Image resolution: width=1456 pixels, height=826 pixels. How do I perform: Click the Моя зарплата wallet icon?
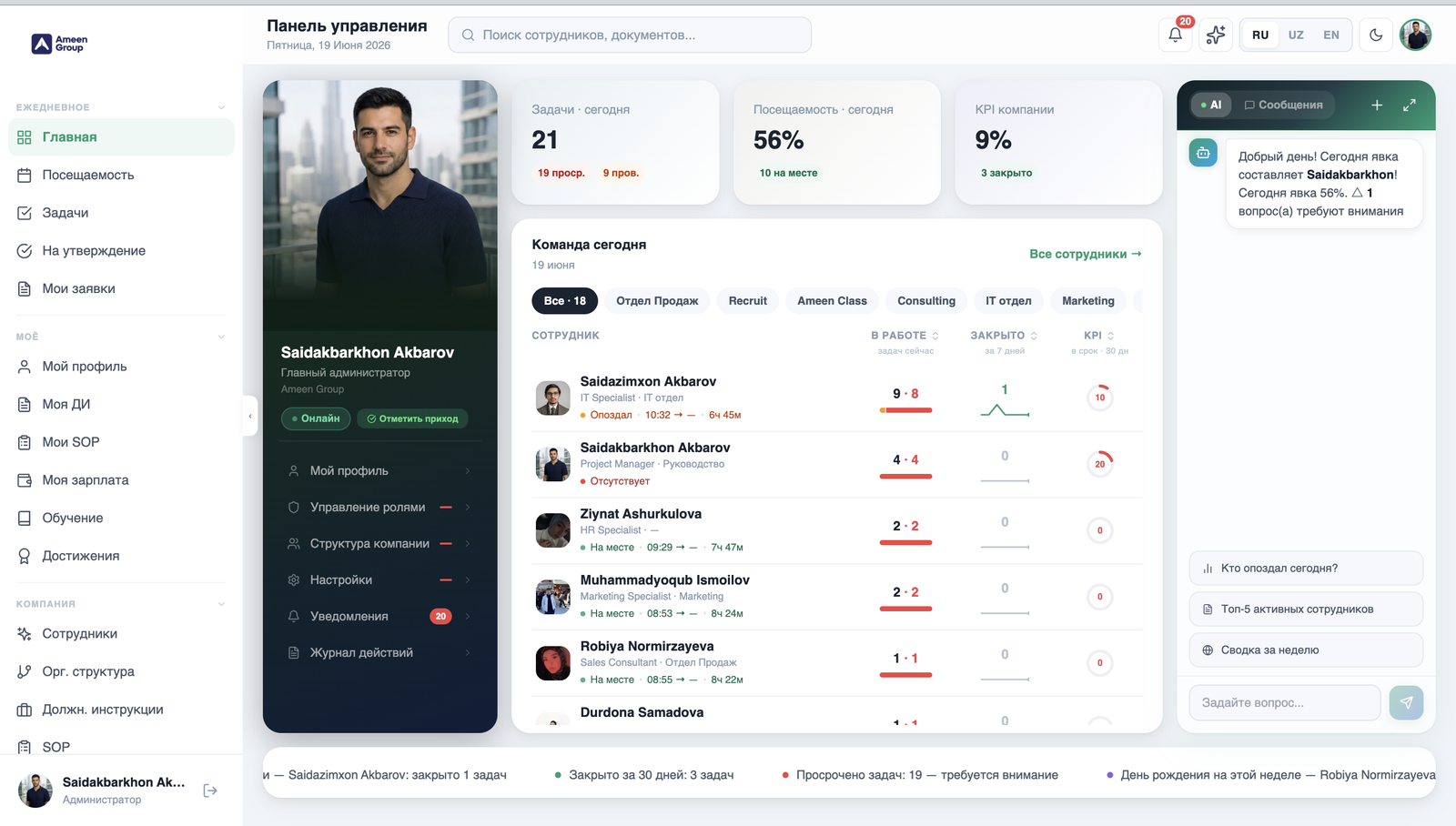click(x=25, y=480)
